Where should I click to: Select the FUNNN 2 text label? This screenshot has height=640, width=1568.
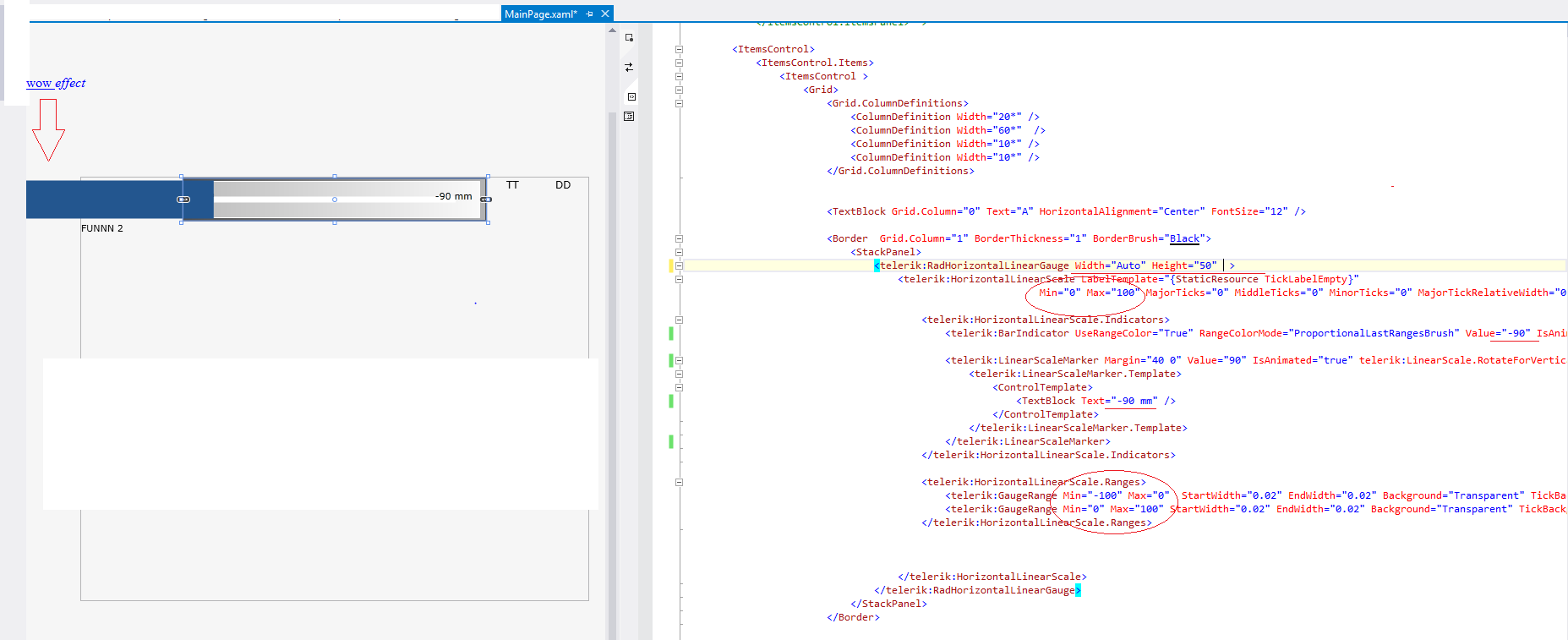coord(102,228)
